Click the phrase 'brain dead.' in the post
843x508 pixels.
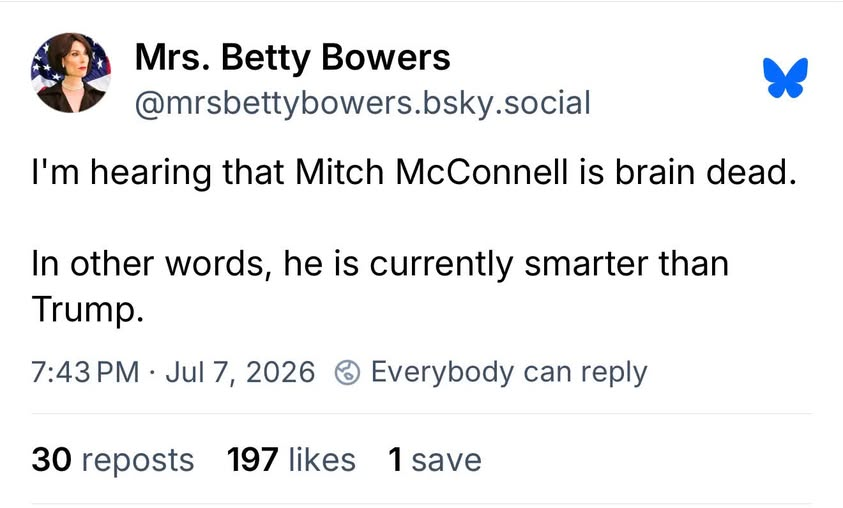point(706,172)
